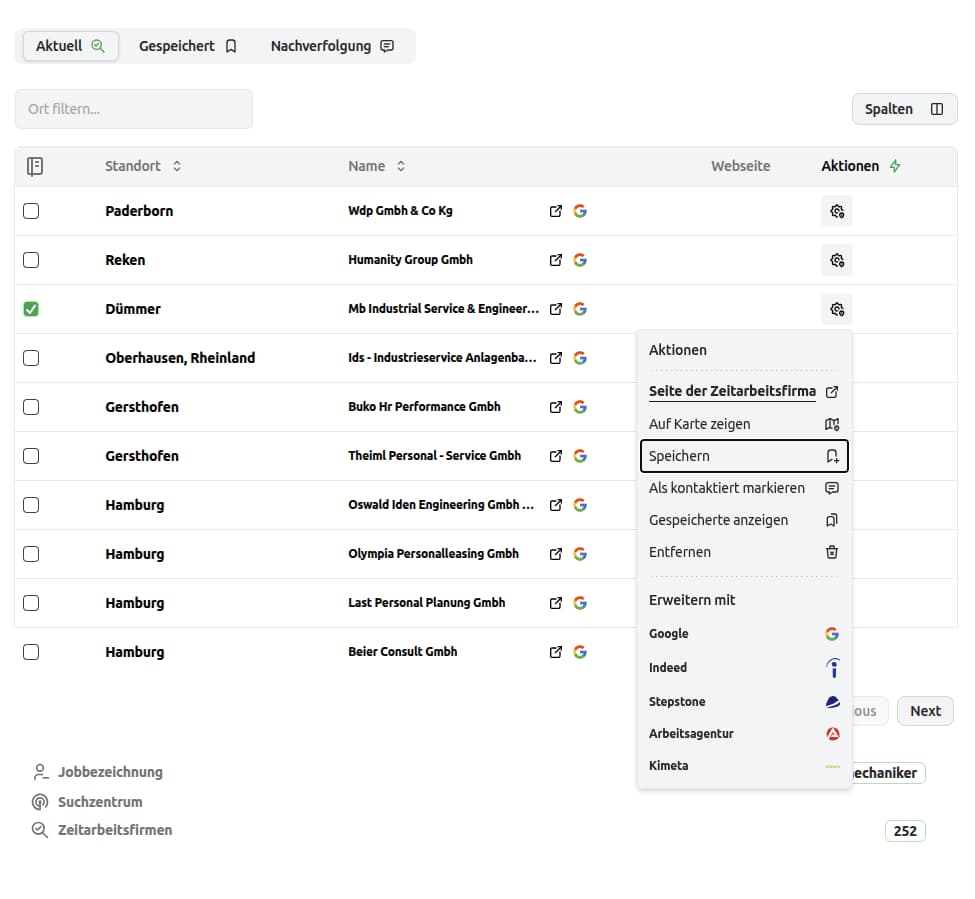The image size is (975, 899).
Task: Tick the checkbox for Oberhausen, Rheinland
Action: 31,358
